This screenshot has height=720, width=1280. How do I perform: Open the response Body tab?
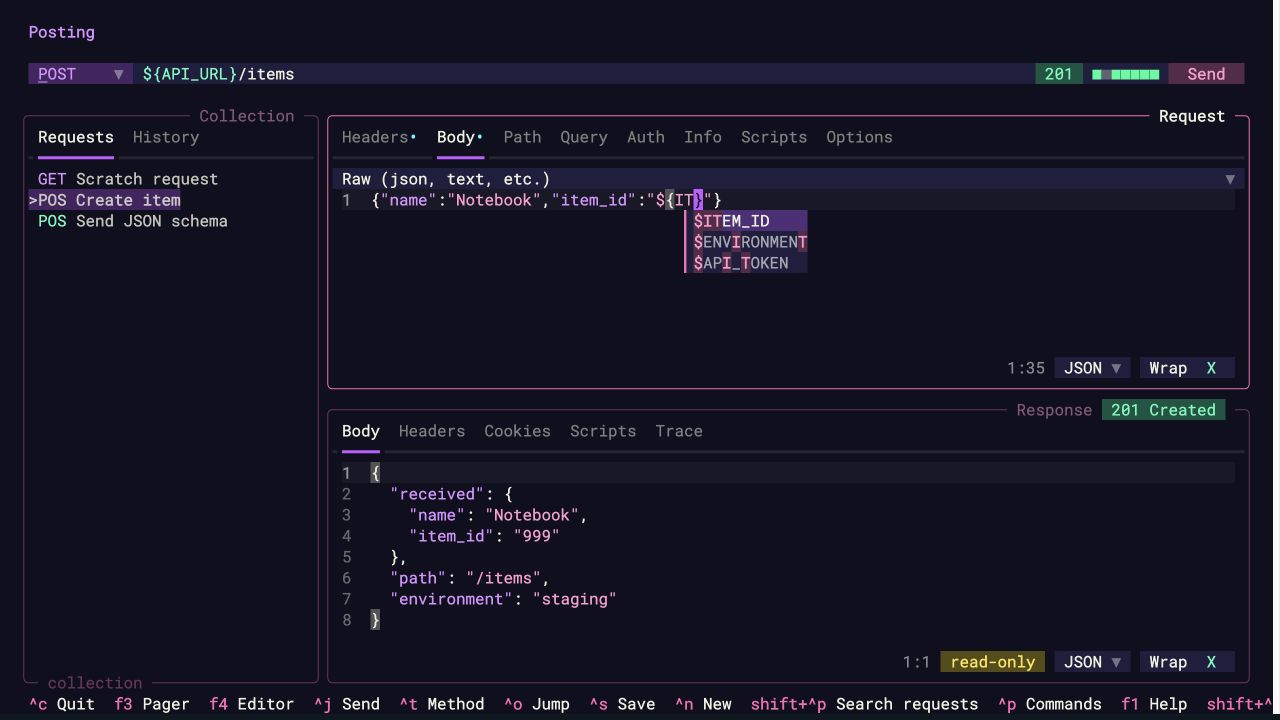pyautogui.click(x=361, y=431)
